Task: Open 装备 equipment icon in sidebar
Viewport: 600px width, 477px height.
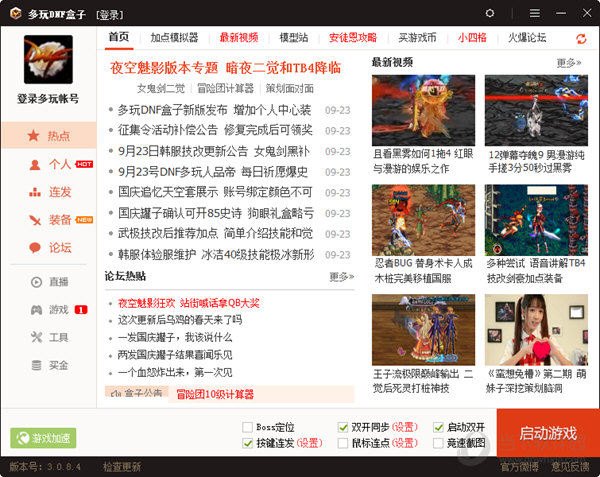Action: coord(35,220)
